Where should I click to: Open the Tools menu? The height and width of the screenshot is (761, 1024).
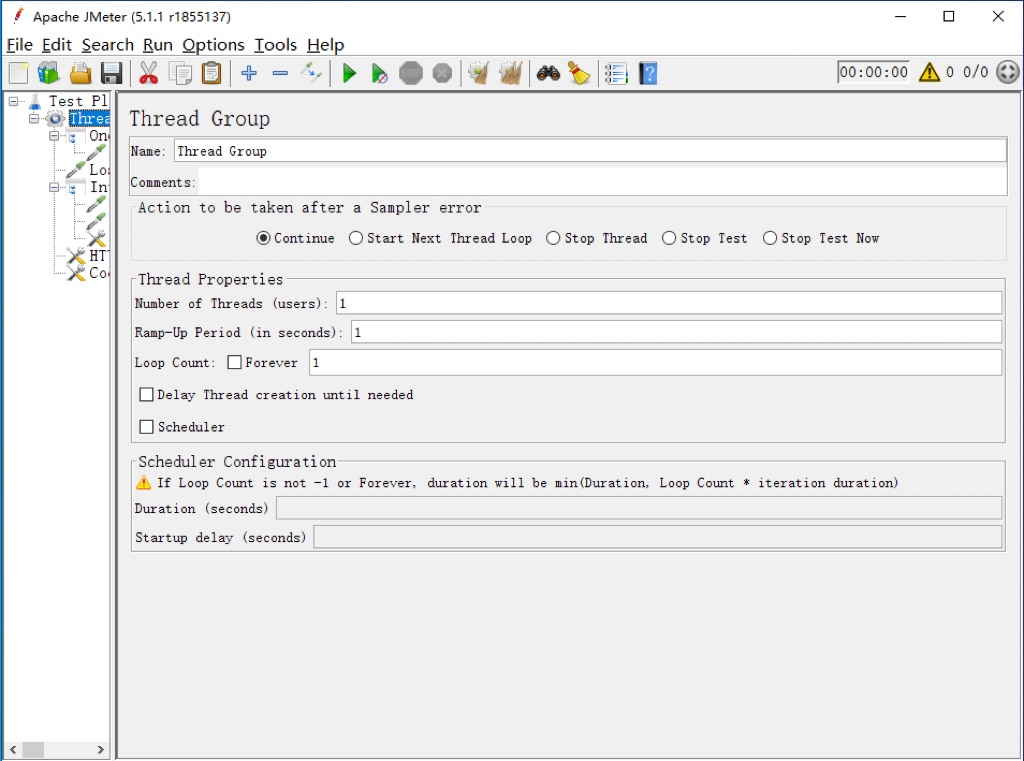click(276, 45)
